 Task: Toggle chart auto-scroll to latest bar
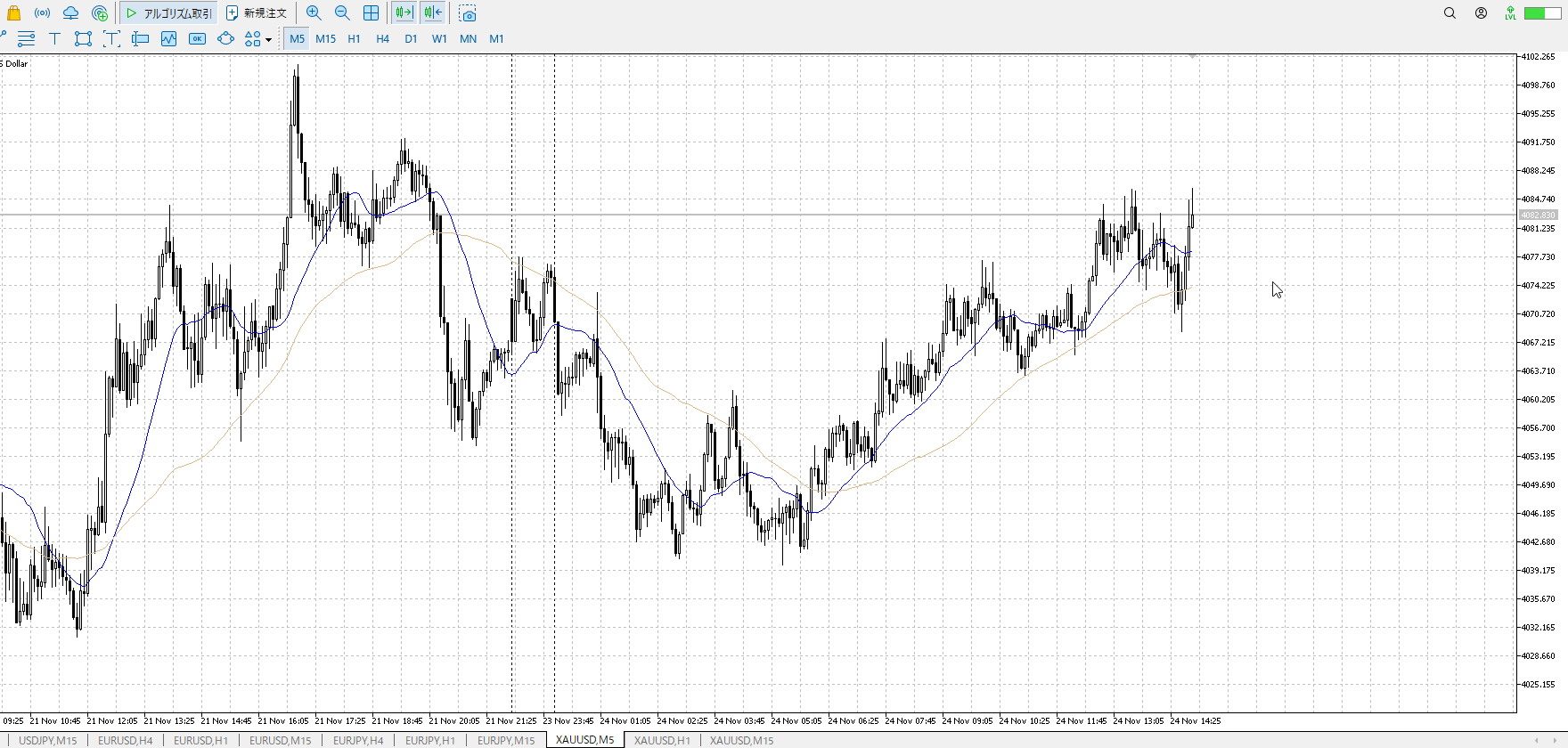404,13
